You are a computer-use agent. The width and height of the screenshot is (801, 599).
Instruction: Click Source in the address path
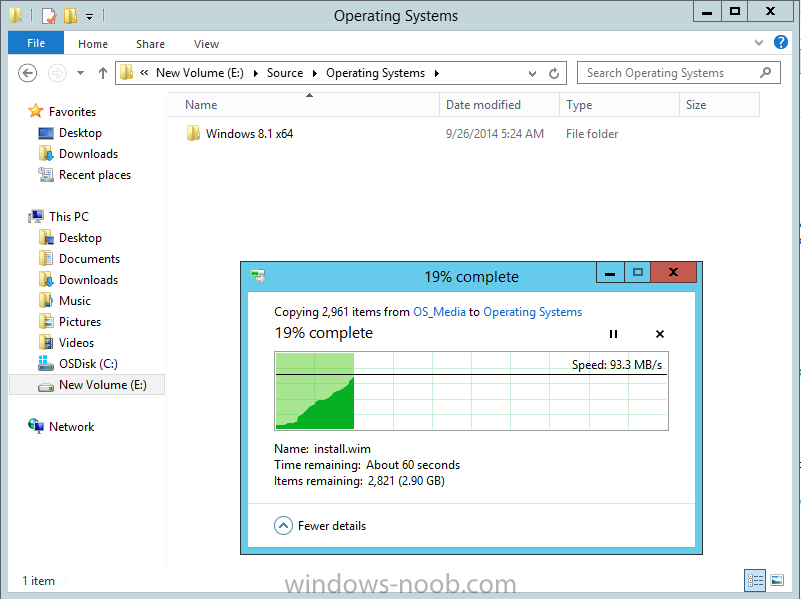[285, 73]
